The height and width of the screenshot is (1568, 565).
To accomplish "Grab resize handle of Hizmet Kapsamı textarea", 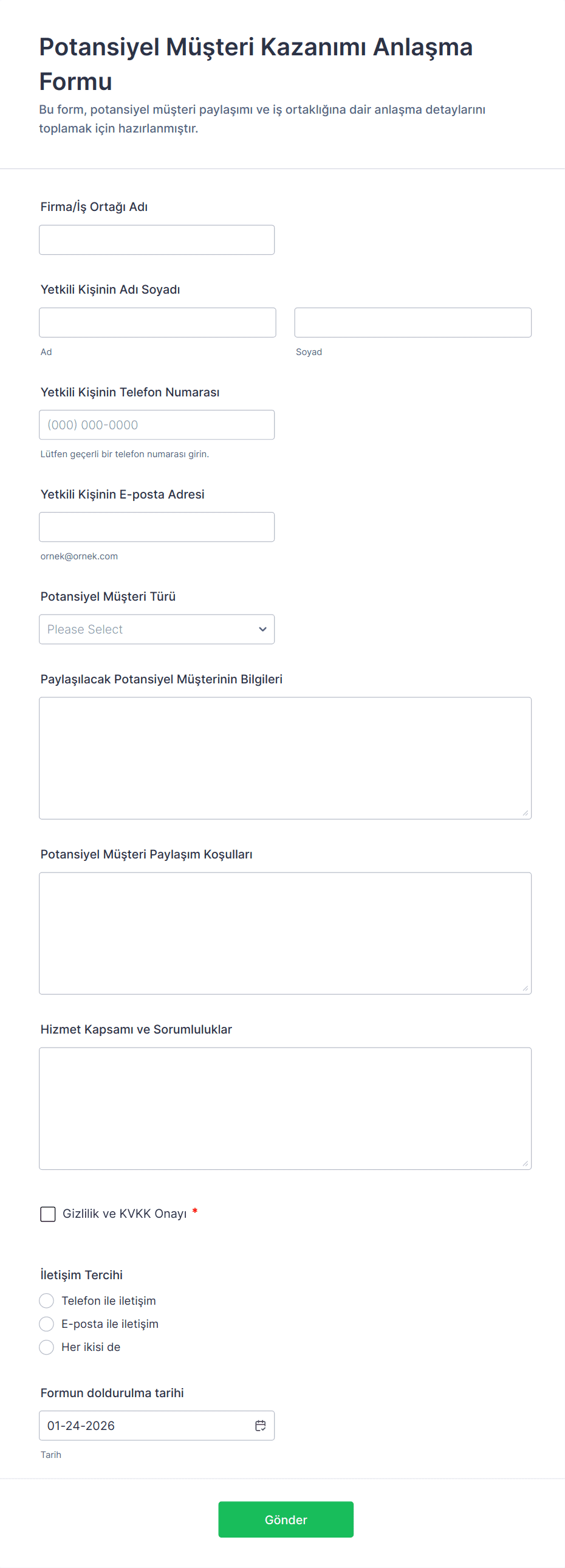I will click(526, 1163).
